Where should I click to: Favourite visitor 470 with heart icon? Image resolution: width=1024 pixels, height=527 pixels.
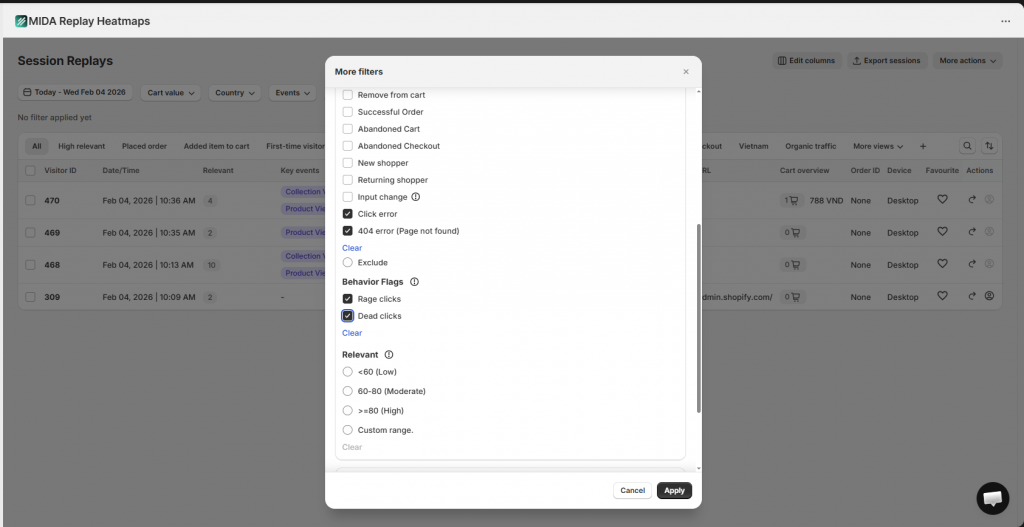click(942, 200)
